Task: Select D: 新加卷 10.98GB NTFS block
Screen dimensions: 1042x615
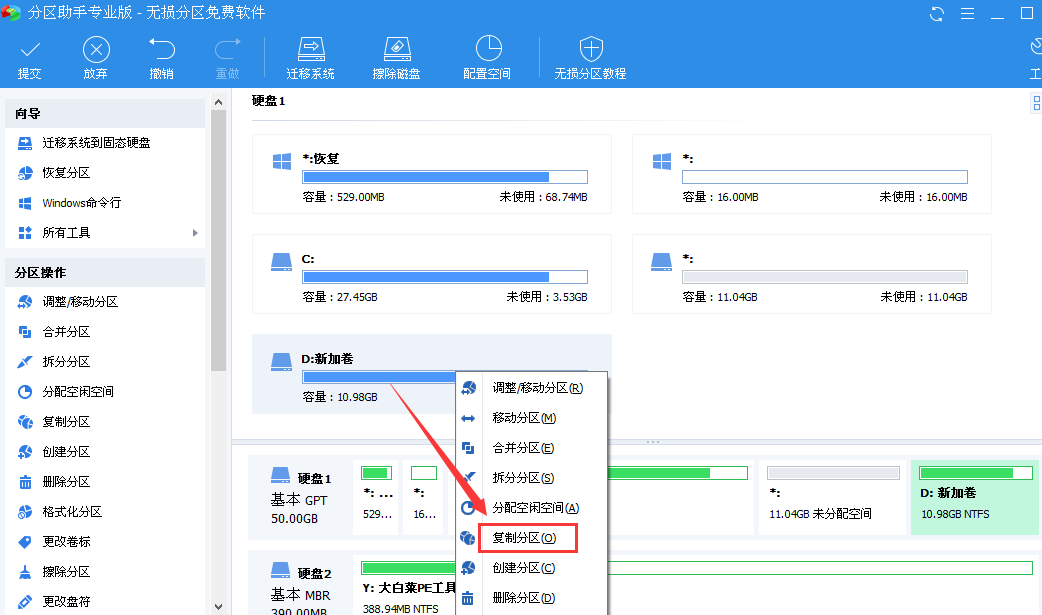Action: [974, 497]
